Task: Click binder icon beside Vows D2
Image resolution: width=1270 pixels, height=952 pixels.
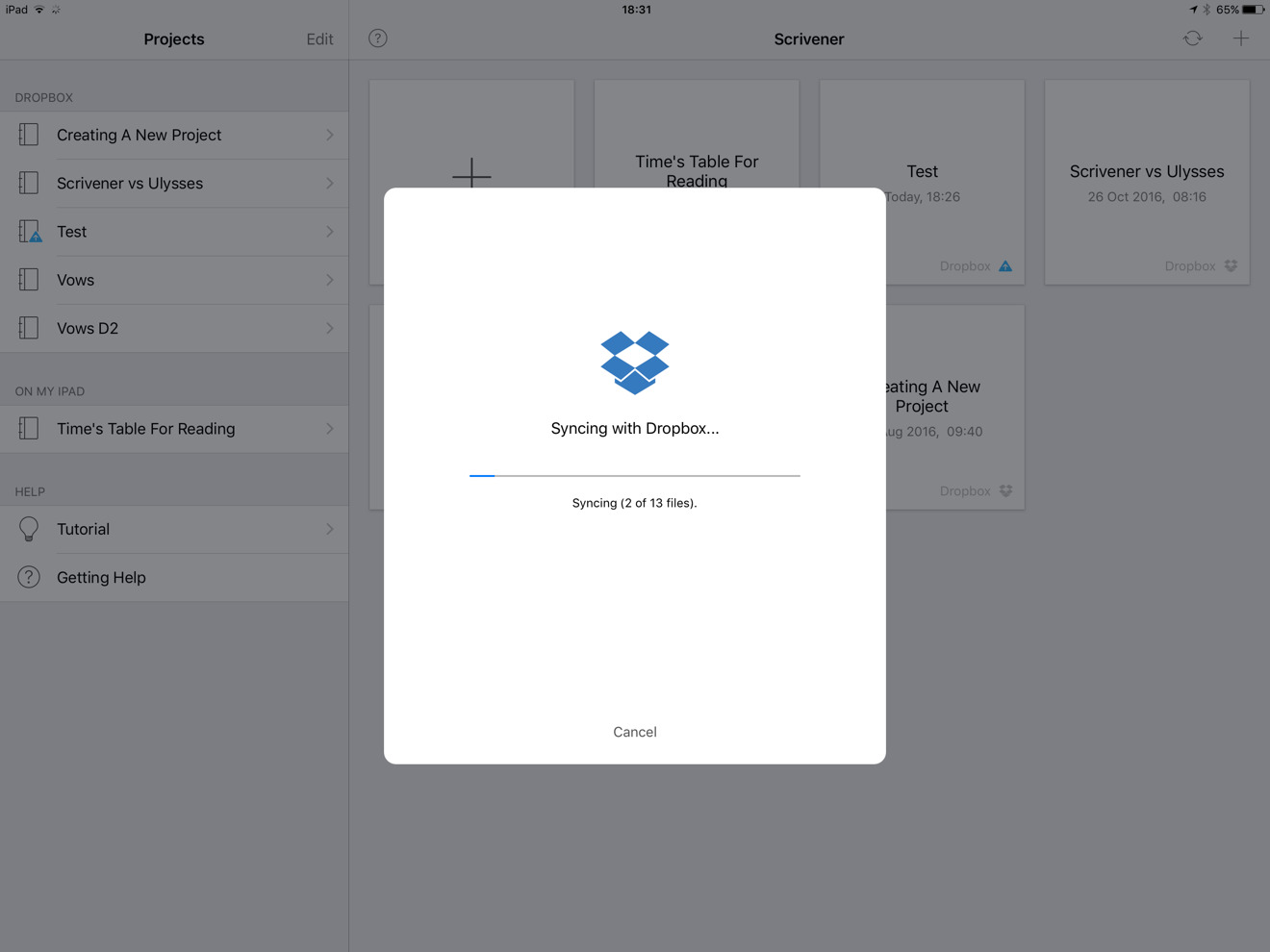Action: tap(29, 328)
